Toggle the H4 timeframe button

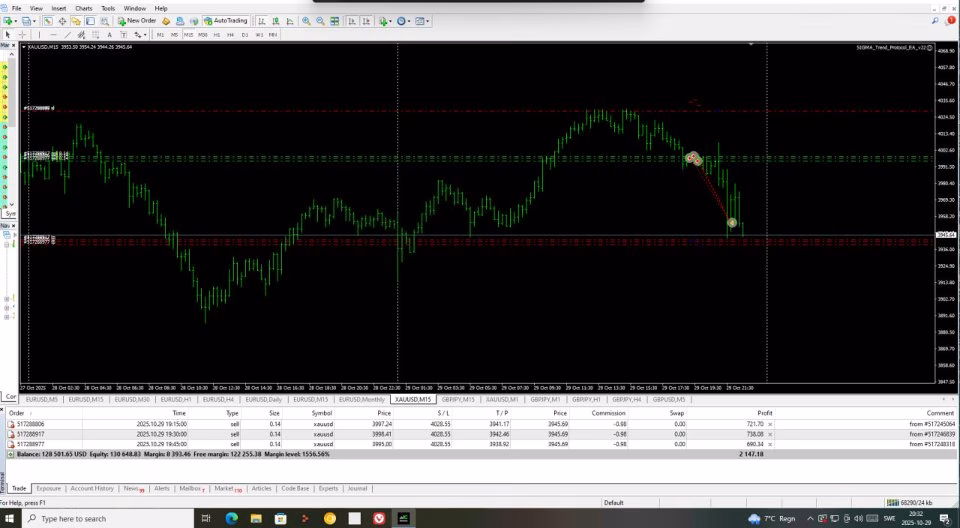[x=230, y=35]
